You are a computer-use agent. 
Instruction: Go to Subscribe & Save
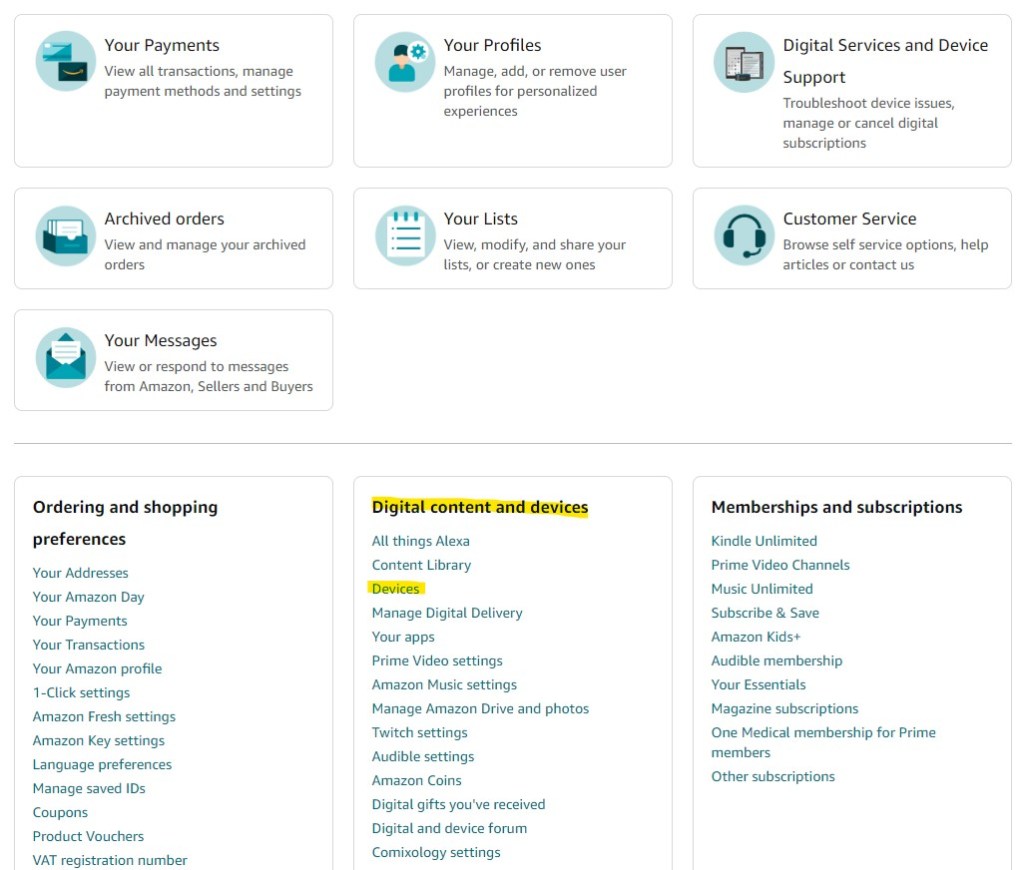(x=765, y=613)
